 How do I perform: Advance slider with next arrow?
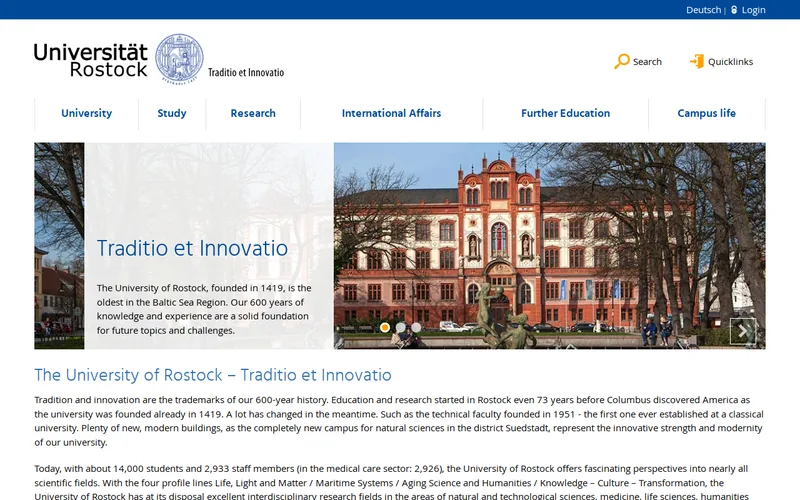[x=743, y=331]
